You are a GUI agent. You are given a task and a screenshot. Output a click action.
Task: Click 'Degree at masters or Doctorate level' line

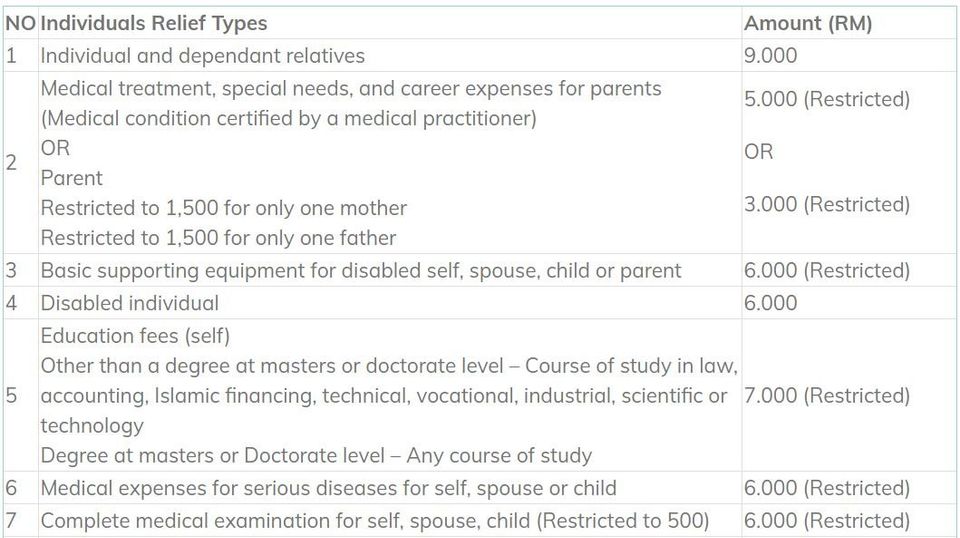tap(316, 456)
